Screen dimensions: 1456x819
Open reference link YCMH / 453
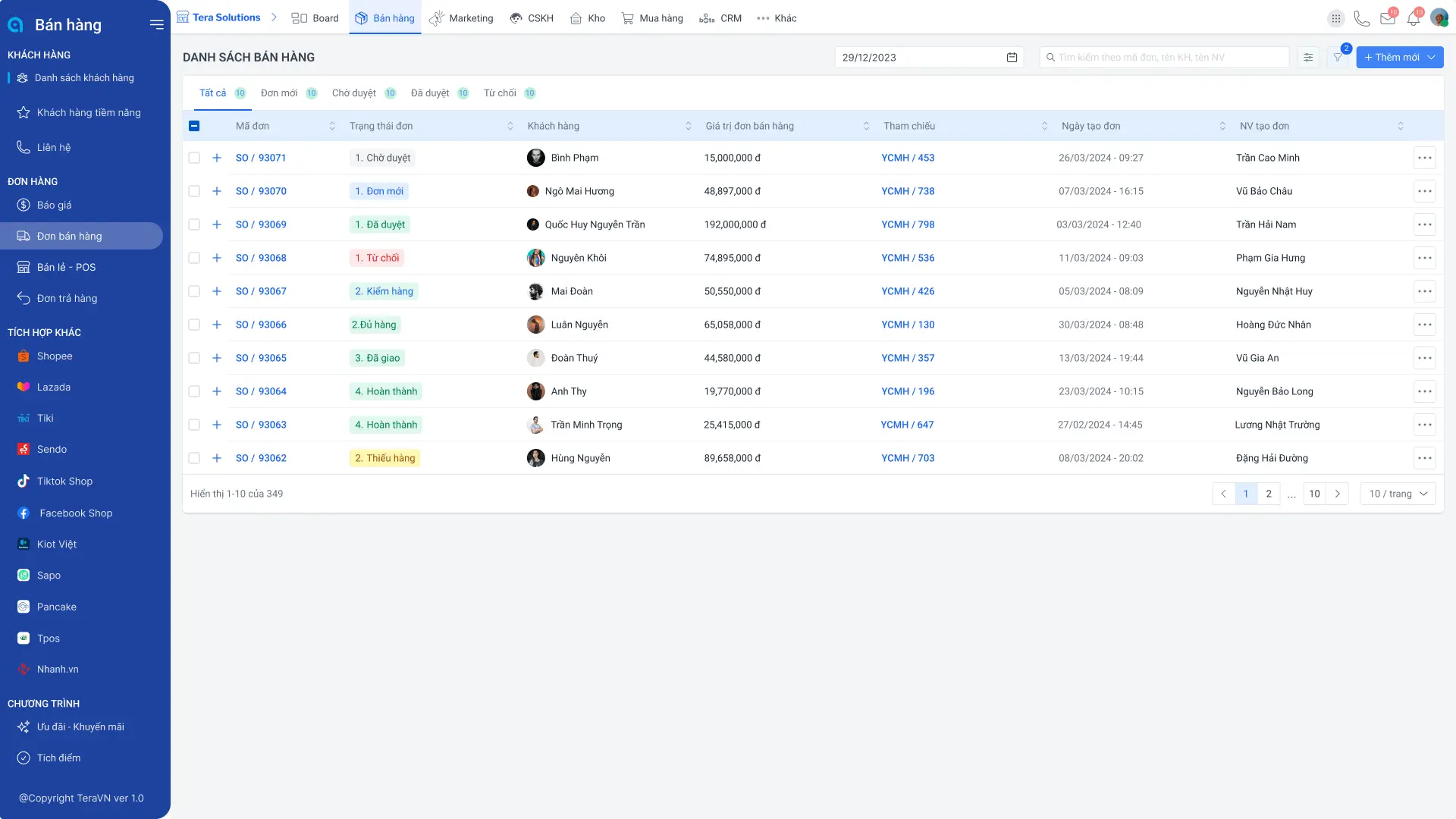tap(908, 158)
